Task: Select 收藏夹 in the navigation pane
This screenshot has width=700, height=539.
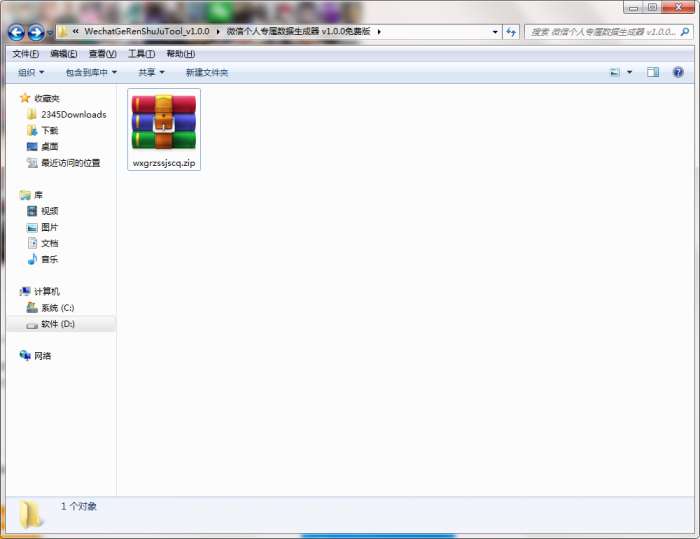Action: pos(47,98)
